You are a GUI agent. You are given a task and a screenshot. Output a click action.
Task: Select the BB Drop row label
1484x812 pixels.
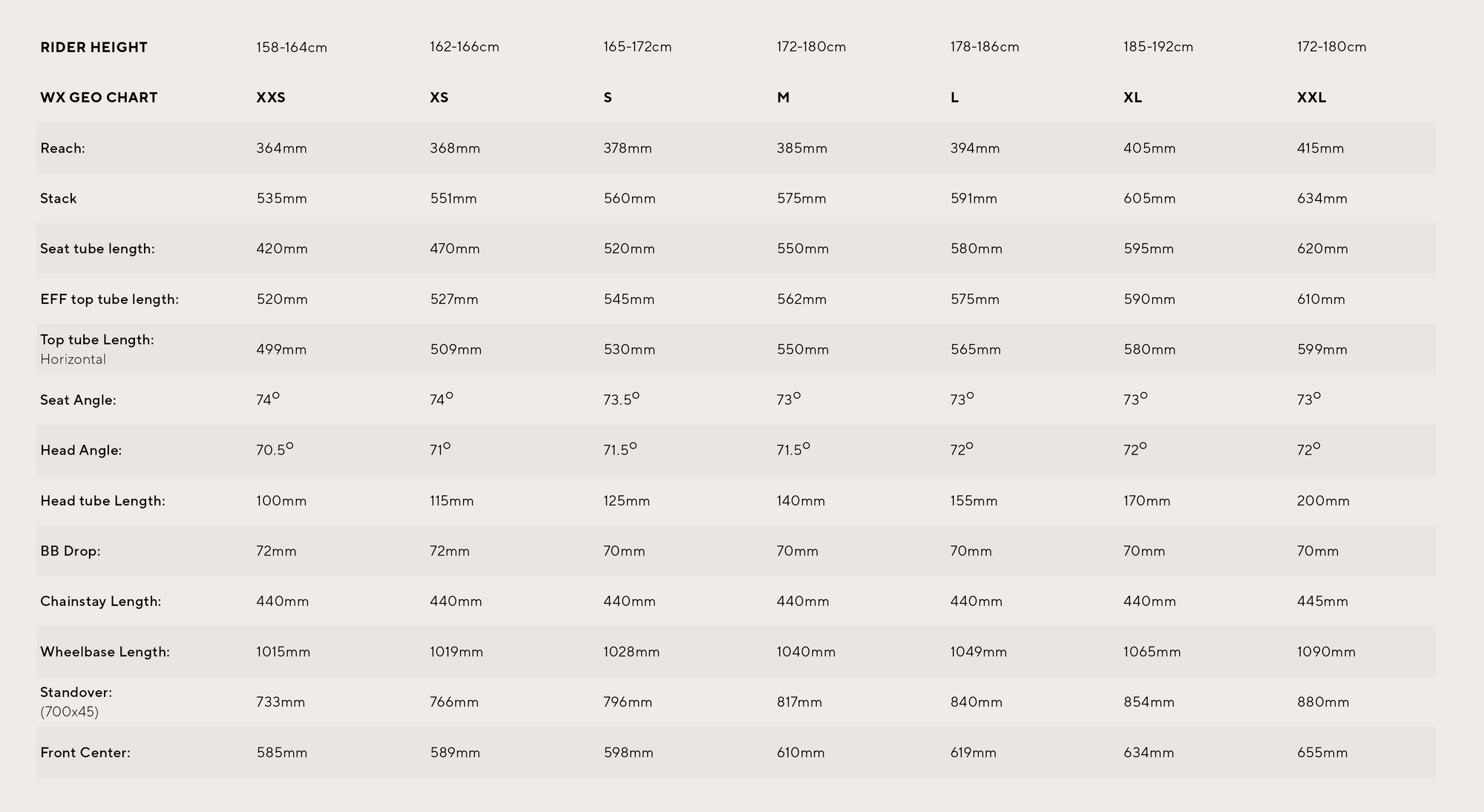[x=70, y=551]
